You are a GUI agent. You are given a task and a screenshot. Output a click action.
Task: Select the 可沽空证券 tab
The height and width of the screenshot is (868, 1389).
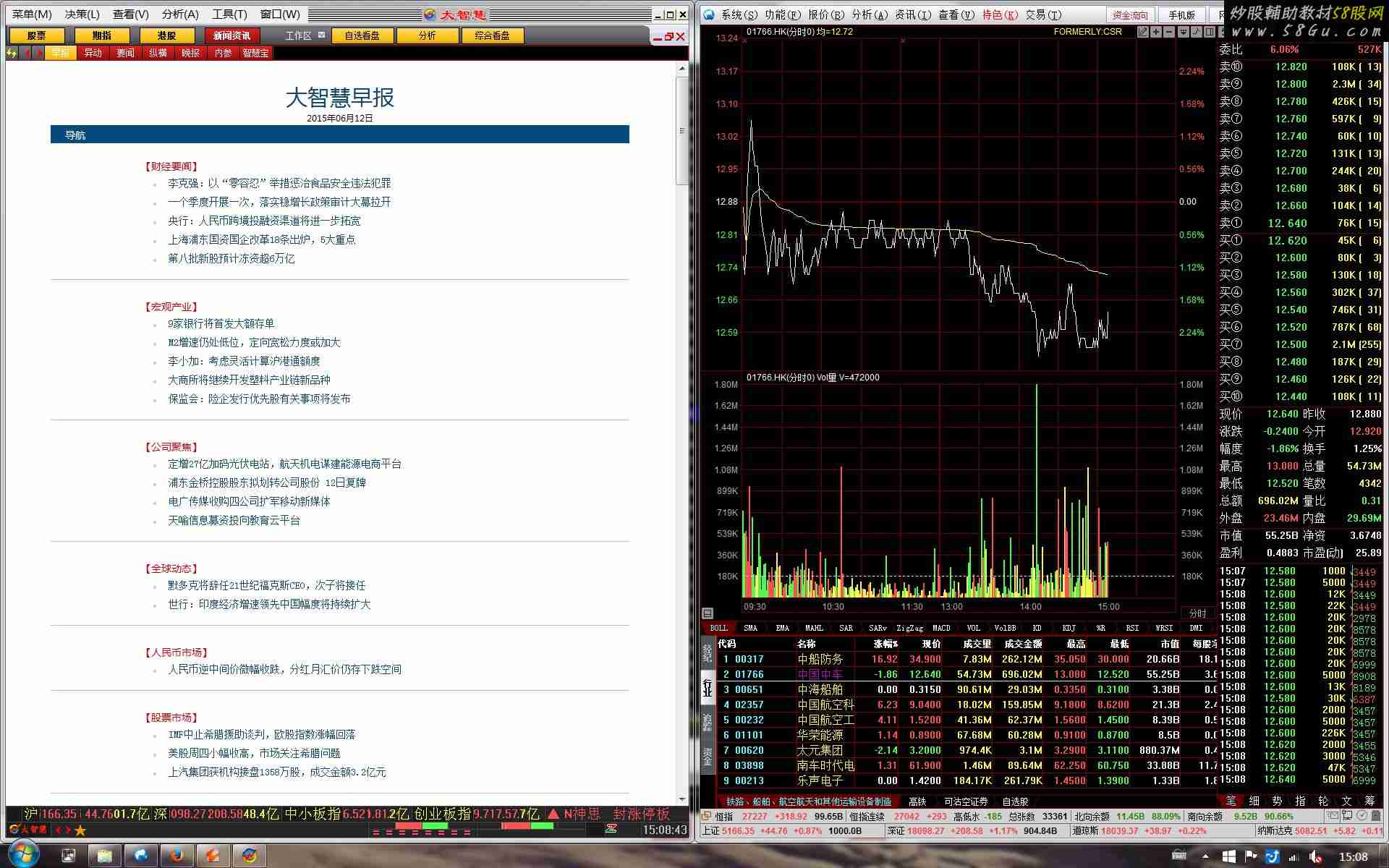pyautogui.click(x=966, y=801)
